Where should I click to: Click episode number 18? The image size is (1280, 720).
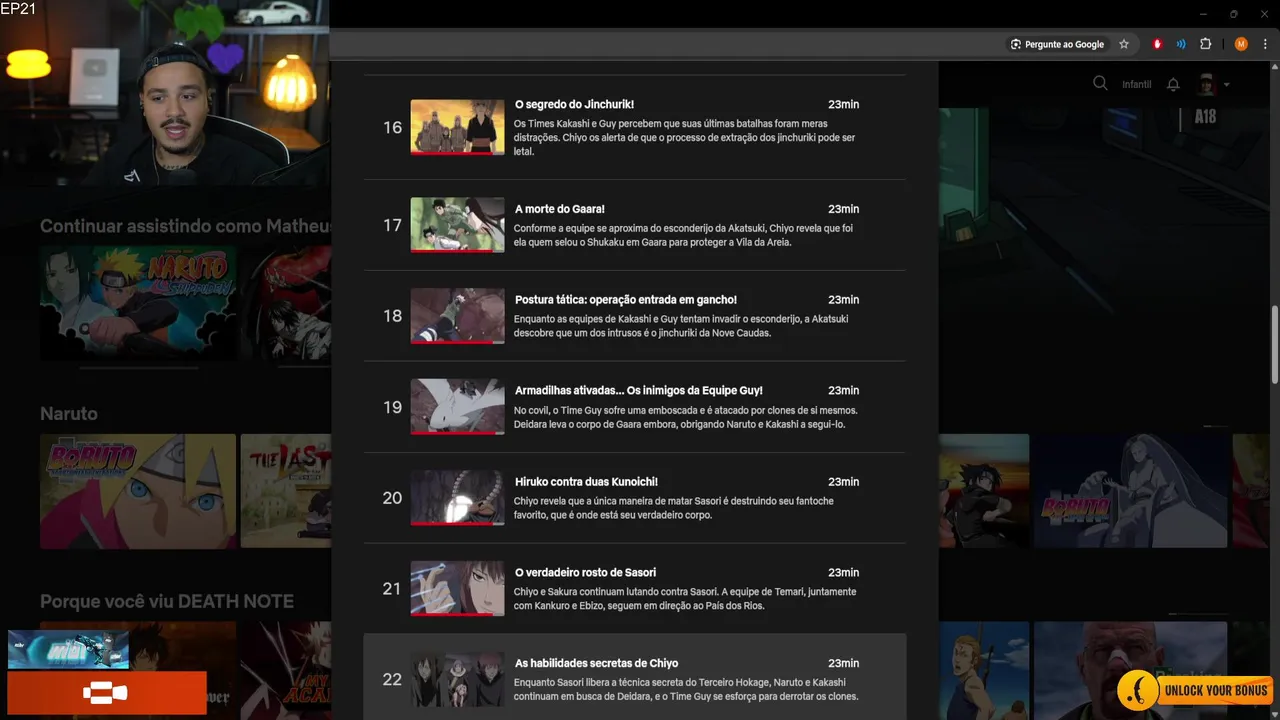pyautogui.click(x=392, y=316)
